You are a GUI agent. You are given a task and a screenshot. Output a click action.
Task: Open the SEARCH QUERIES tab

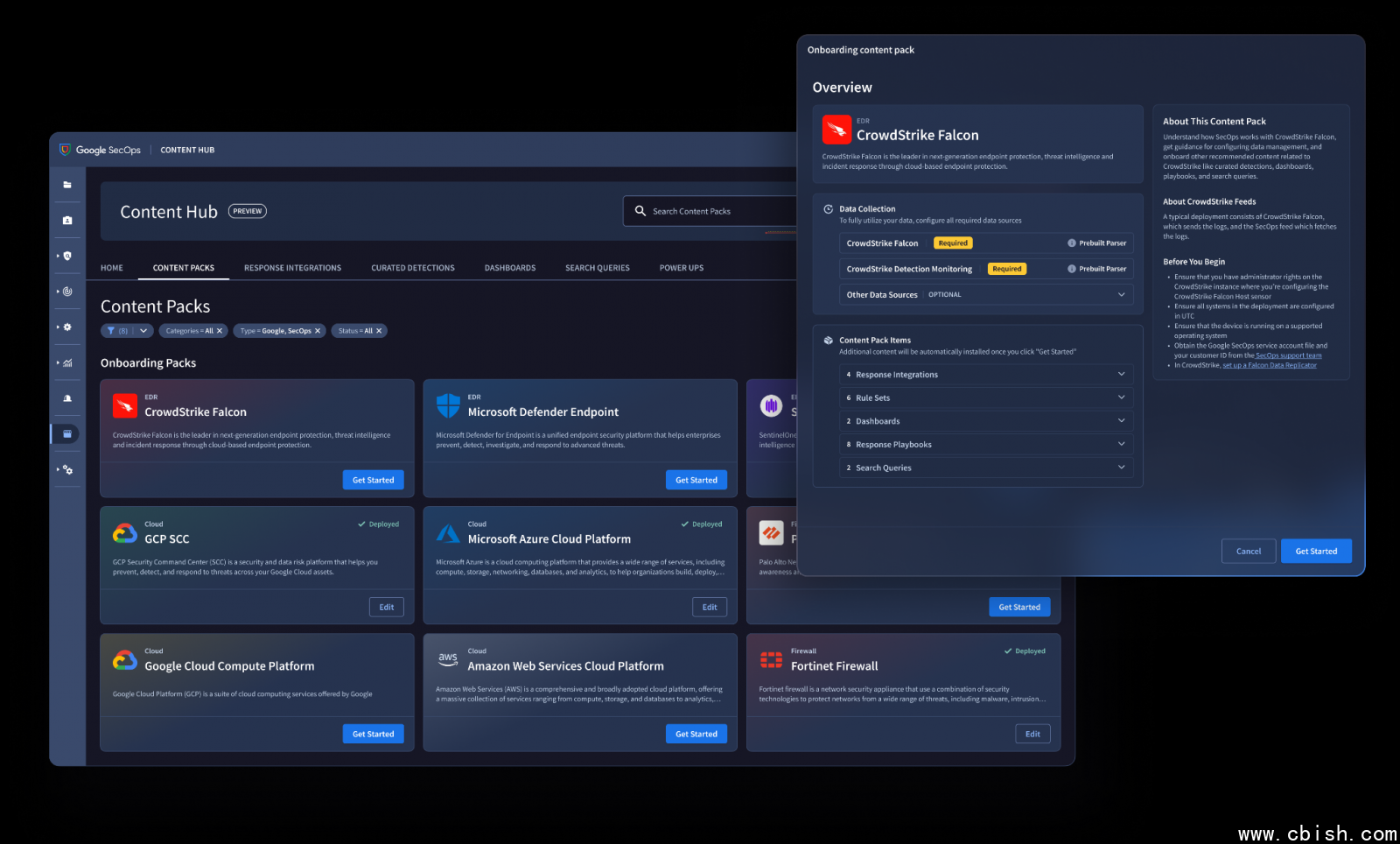pos(598,268)
